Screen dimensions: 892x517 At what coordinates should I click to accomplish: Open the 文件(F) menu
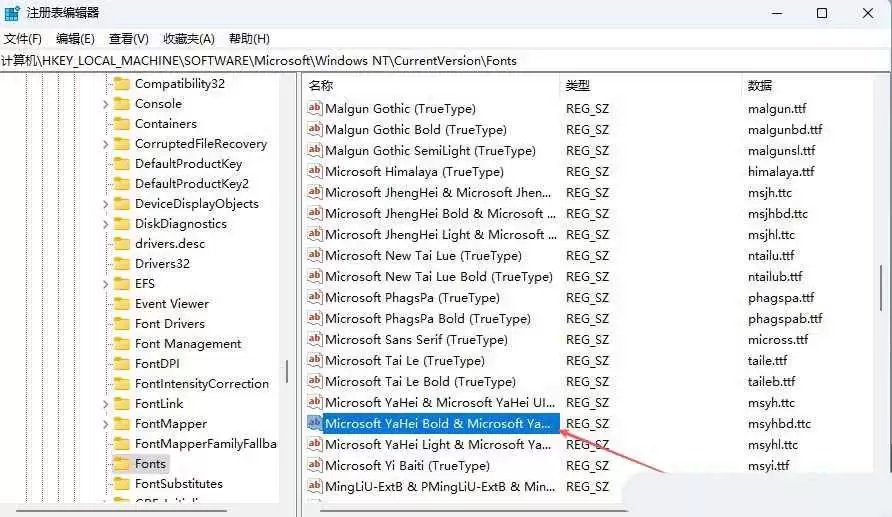[23, 39]
